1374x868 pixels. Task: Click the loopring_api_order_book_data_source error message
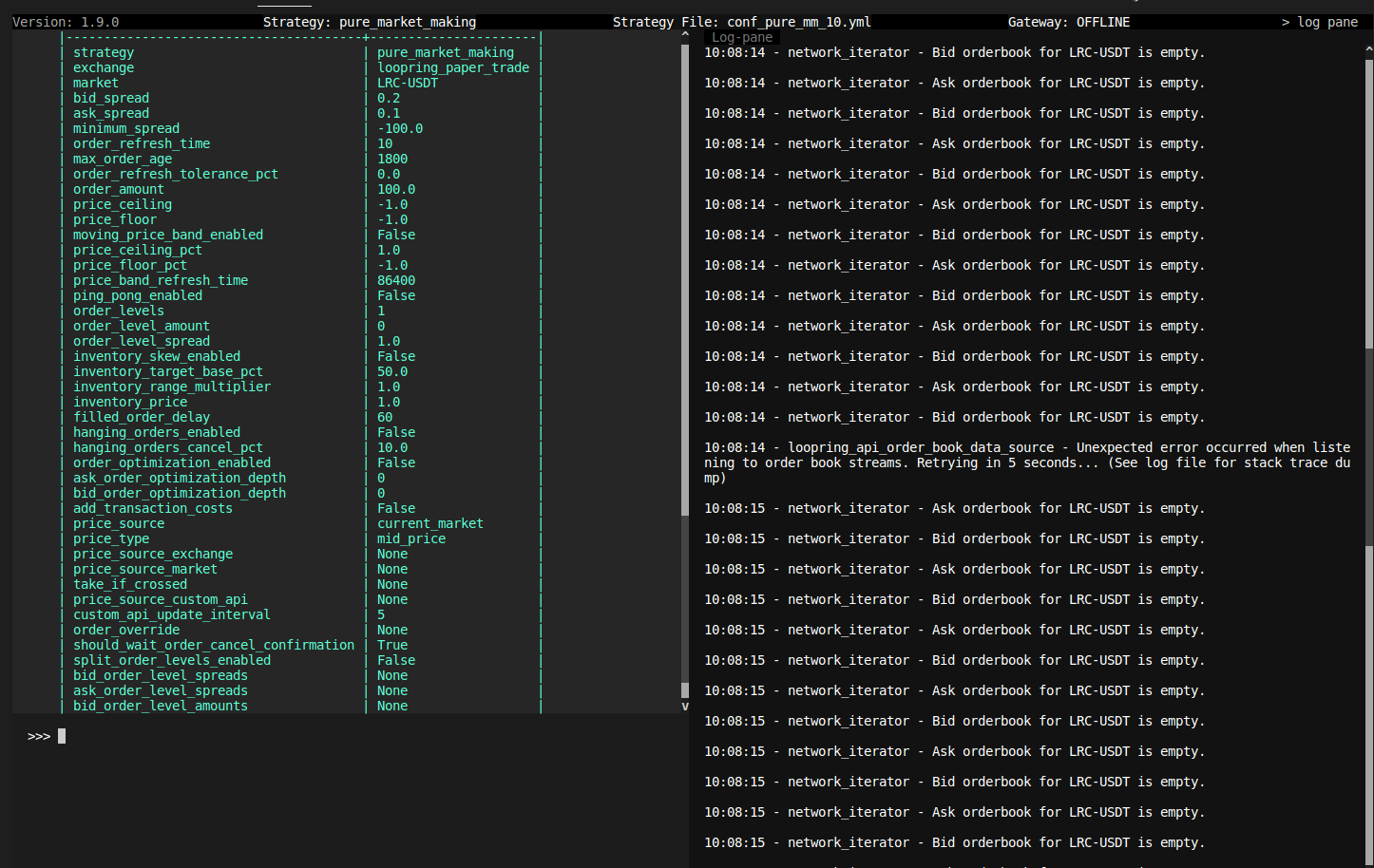[x=1026, y=462]
